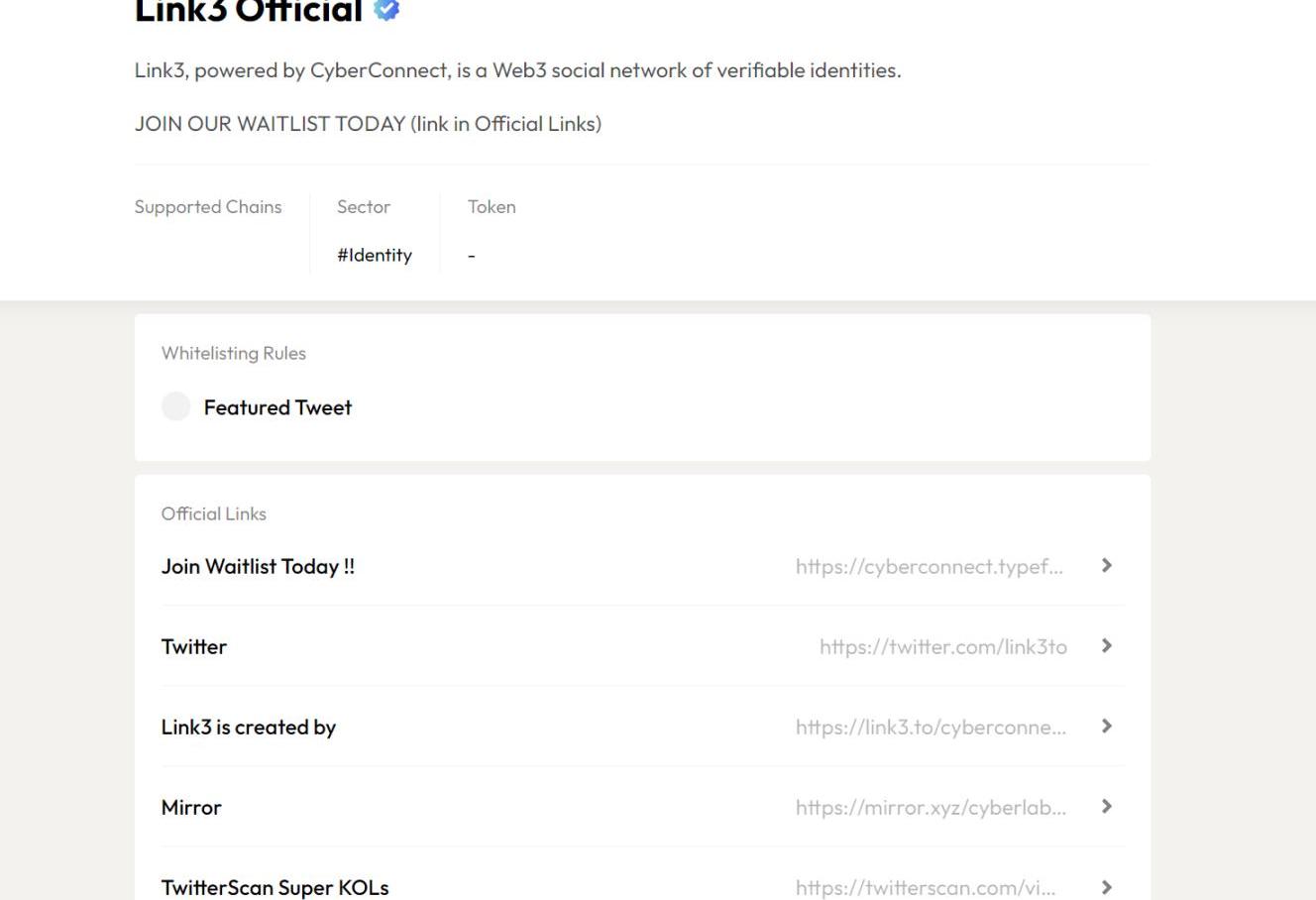Select the Twitter official link label
The image size is (1316, 900).
[x=194, y=647]
